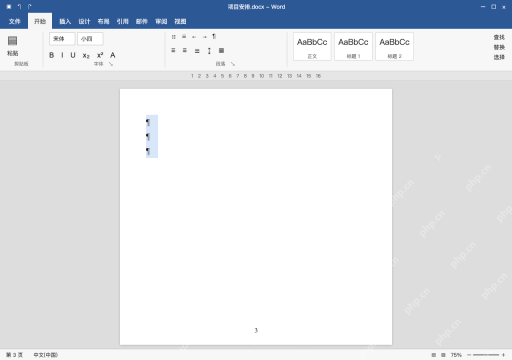Image resolution: width=512 pixels, height=360 pixels.
Task: Switch to the 布局 (Layout) tab
Action: pyautogui.click(x=103, y=22)
